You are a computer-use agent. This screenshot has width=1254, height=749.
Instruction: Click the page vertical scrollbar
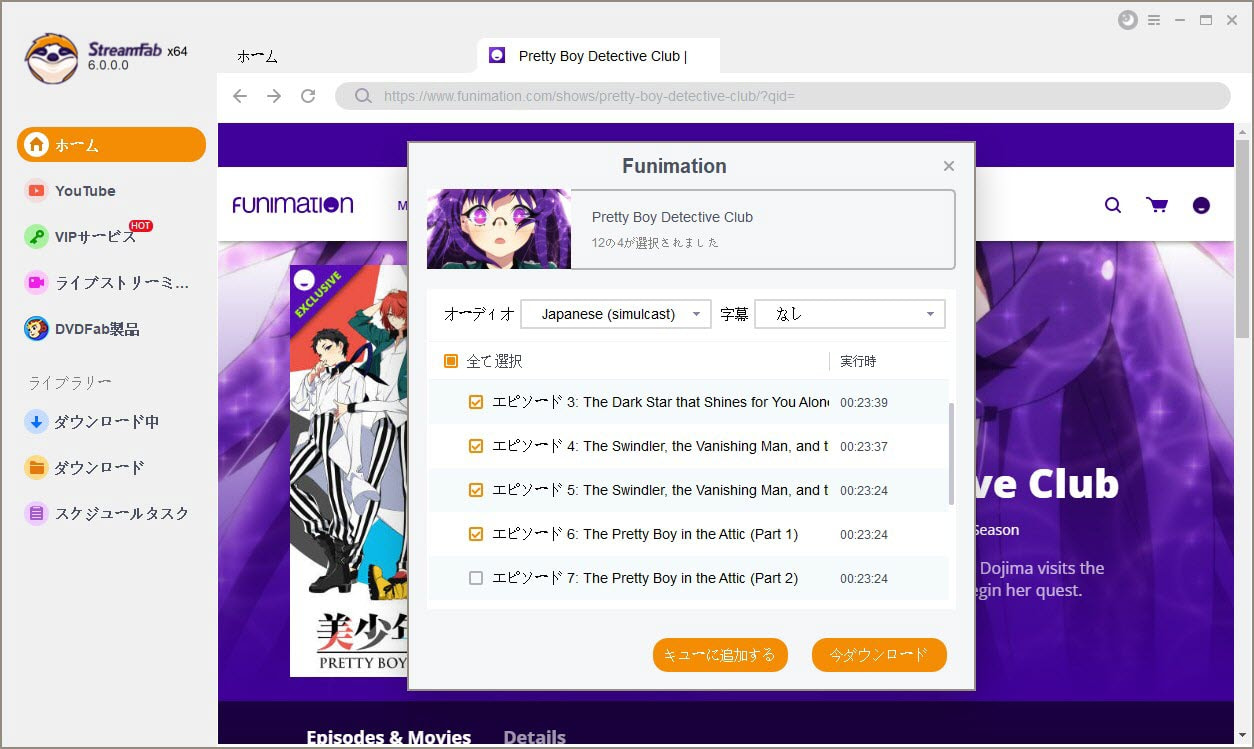click(1243, 240)
